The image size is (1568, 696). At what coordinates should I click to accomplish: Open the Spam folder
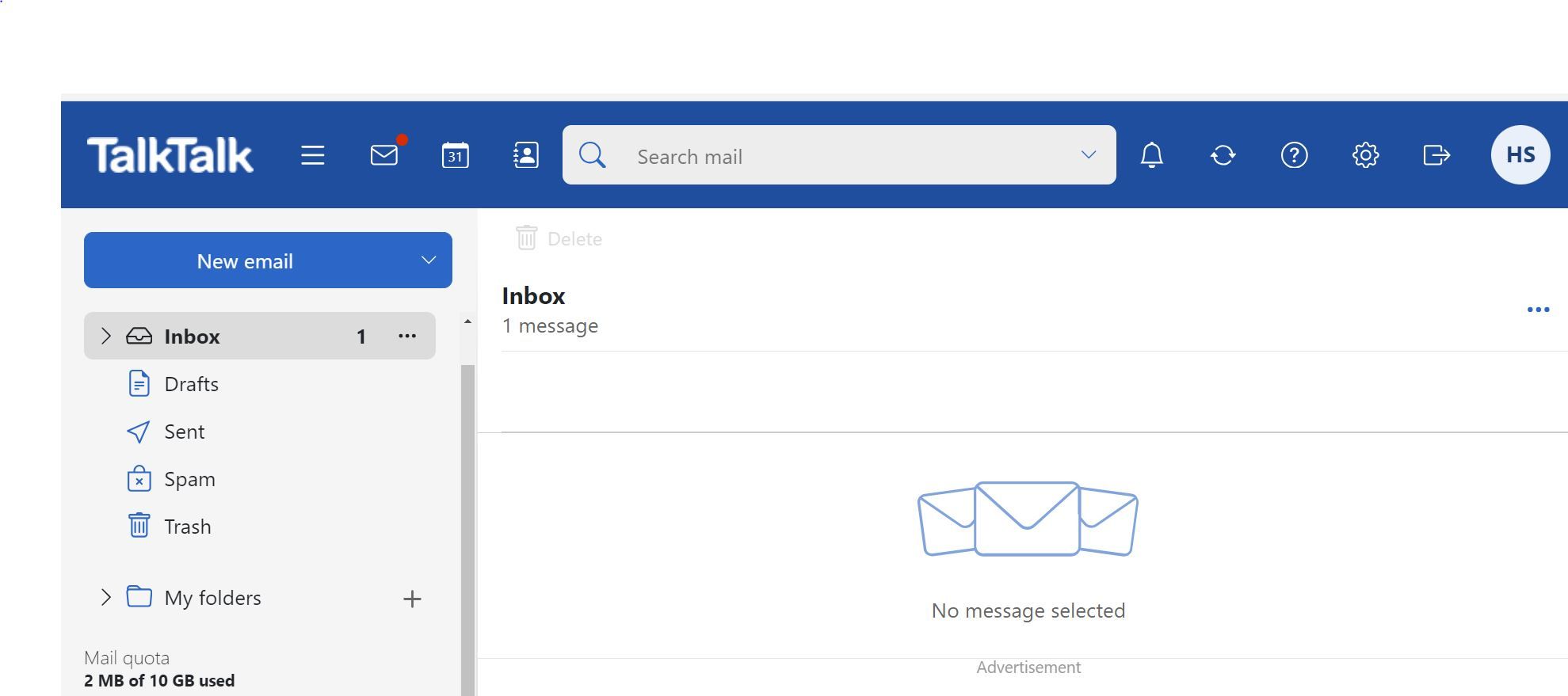tap(189, 479)
